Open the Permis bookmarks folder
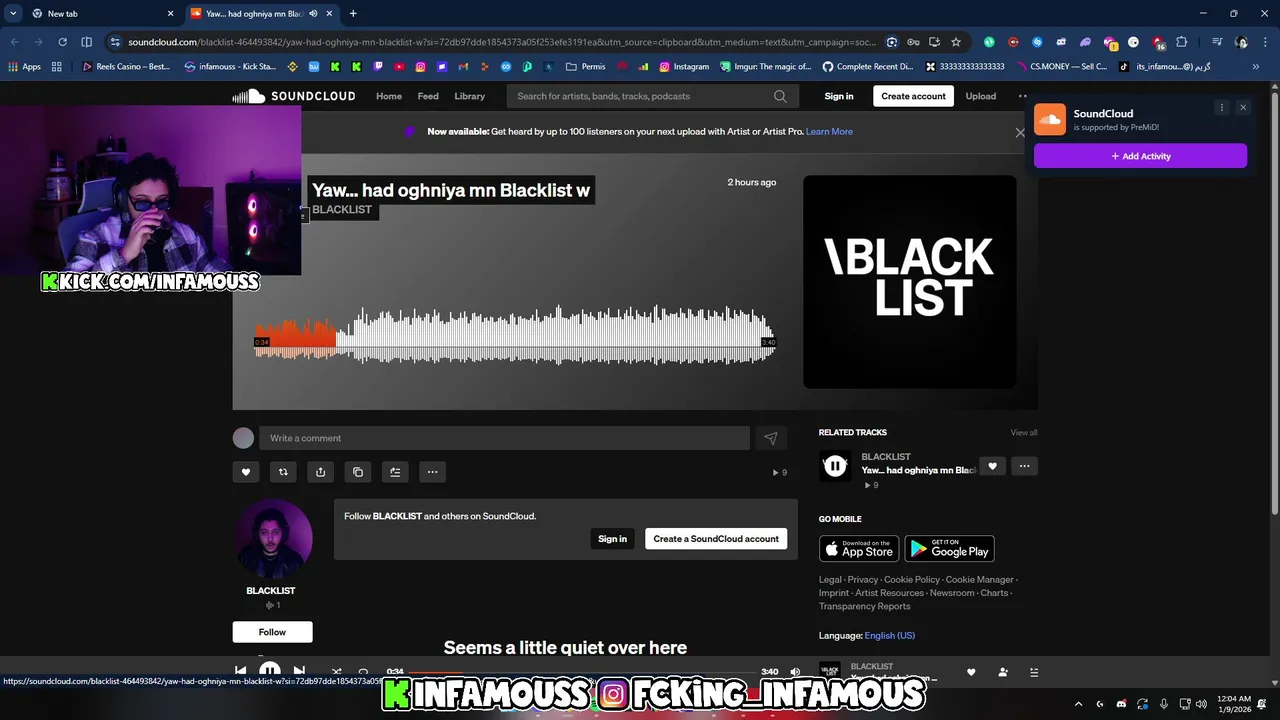Screen dimensions: 1280x720 pos(585,67)
